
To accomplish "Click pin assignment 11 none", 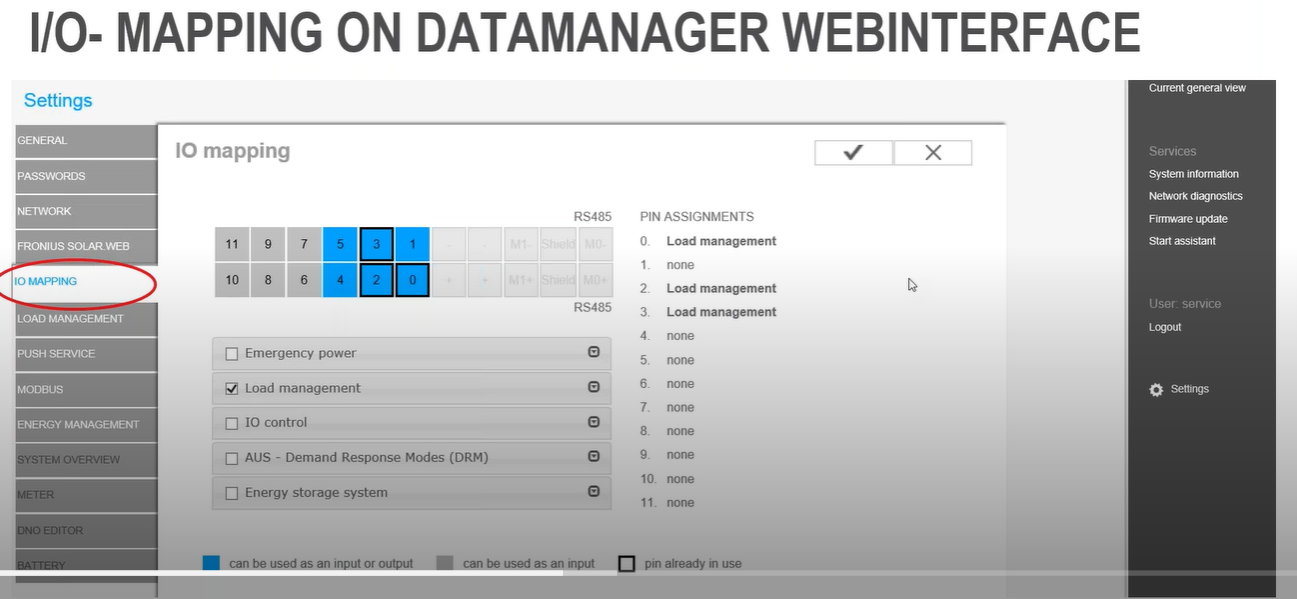I will [x=680, y=503].
